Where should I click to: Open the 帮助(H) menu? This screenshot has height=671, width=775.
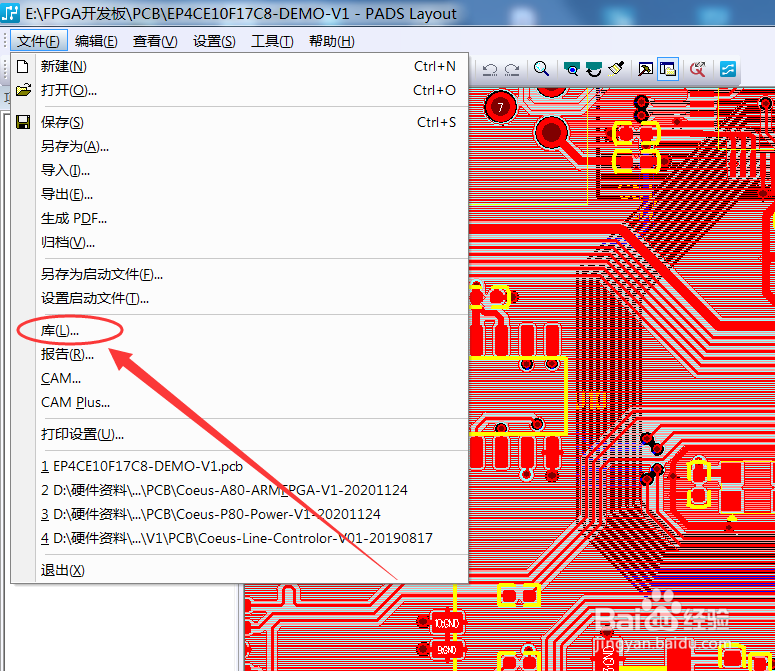pyautogui.click(x=332, y=41)
